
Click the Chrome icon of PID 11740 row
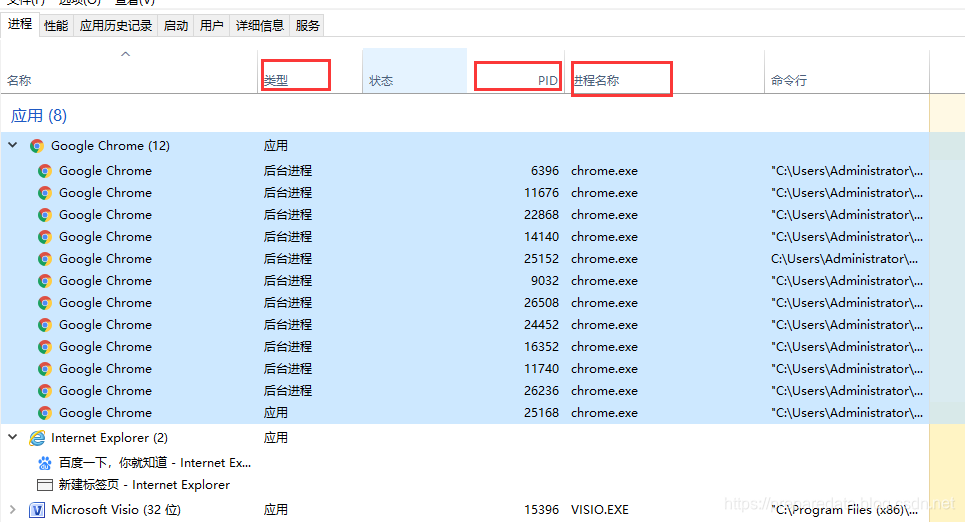click(x=44, y=369)
